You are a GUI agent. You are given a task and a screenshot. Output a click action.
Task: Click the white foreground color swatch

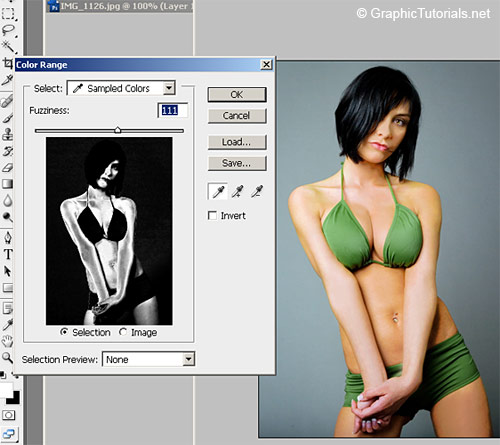pos(6,390)
